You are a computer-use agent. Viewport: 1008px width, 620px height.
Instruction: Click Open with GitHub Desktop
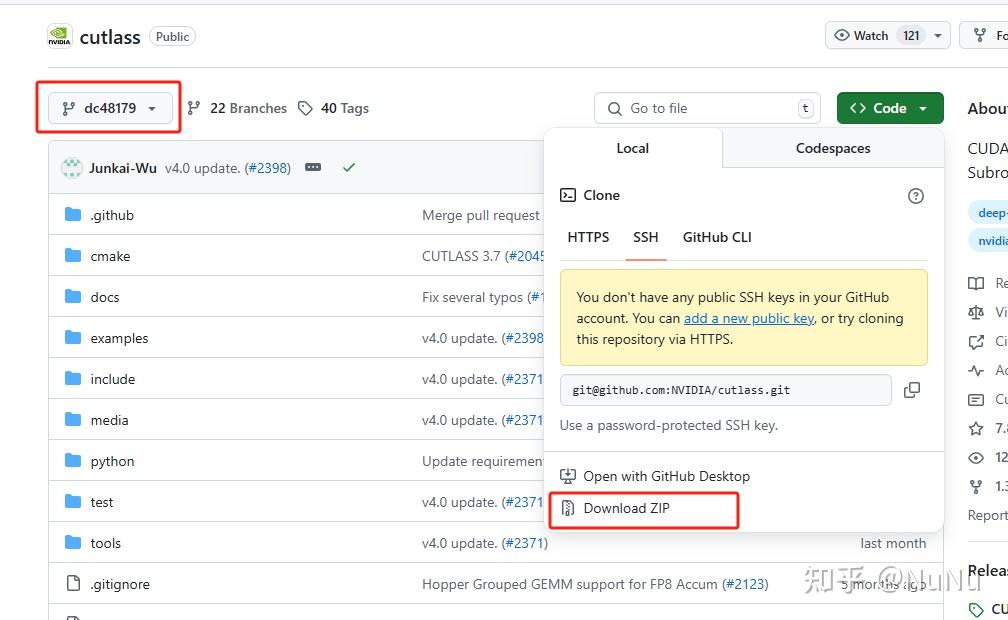click(x=666, y=476)
